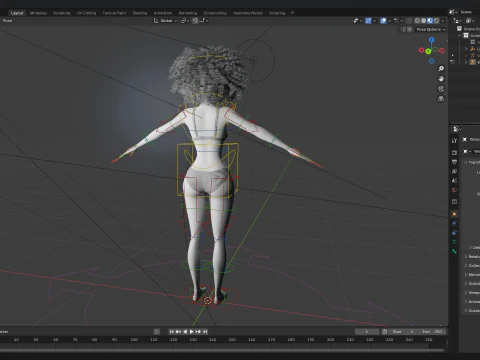Click the zoom magnifier viewport icon

coord(441,69)
